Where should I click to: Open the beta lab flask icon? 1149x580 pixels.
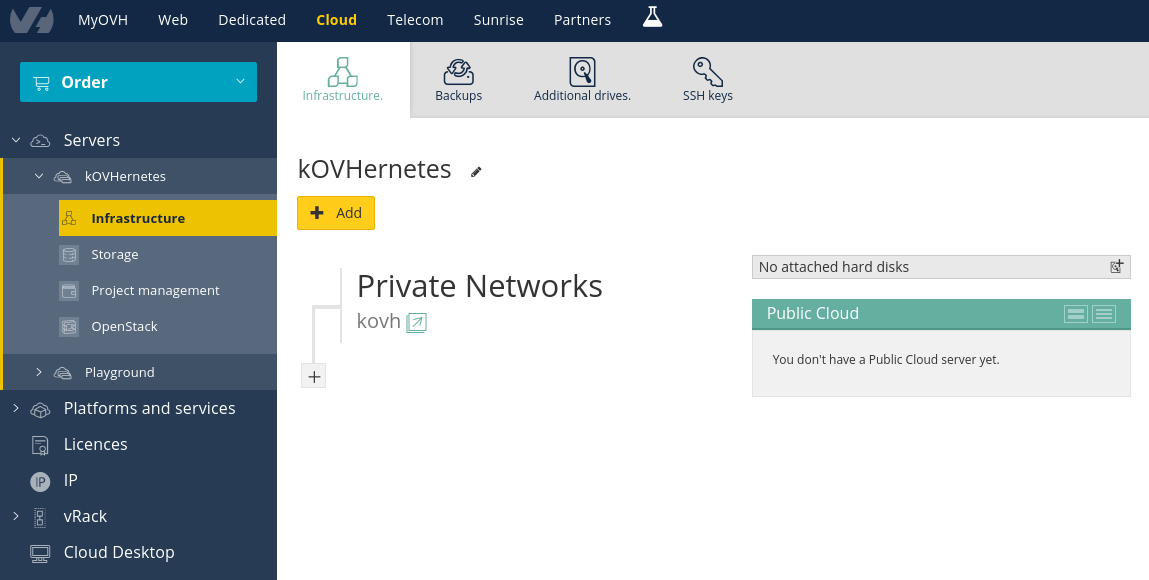coord(652,17)
